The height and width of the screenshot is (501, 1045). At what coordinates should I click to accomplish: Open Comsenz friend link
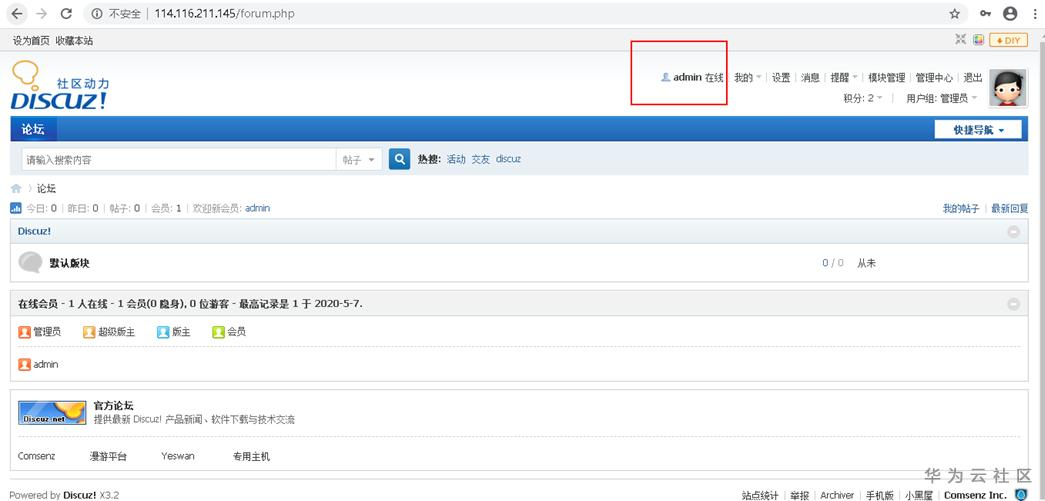[37, 456]
